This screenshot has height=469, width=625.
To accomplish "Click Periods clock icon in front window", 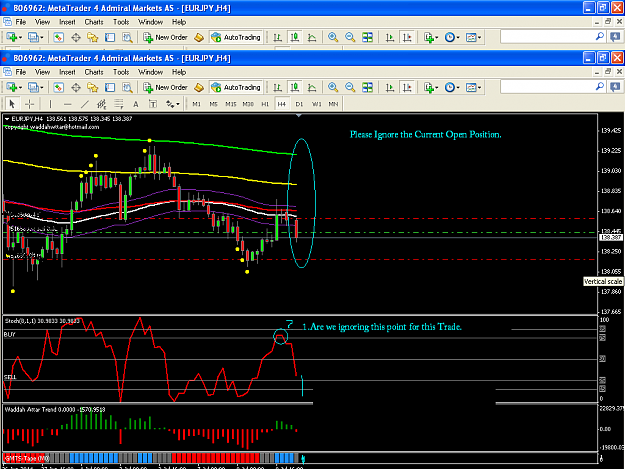I will tap(450, 87).
